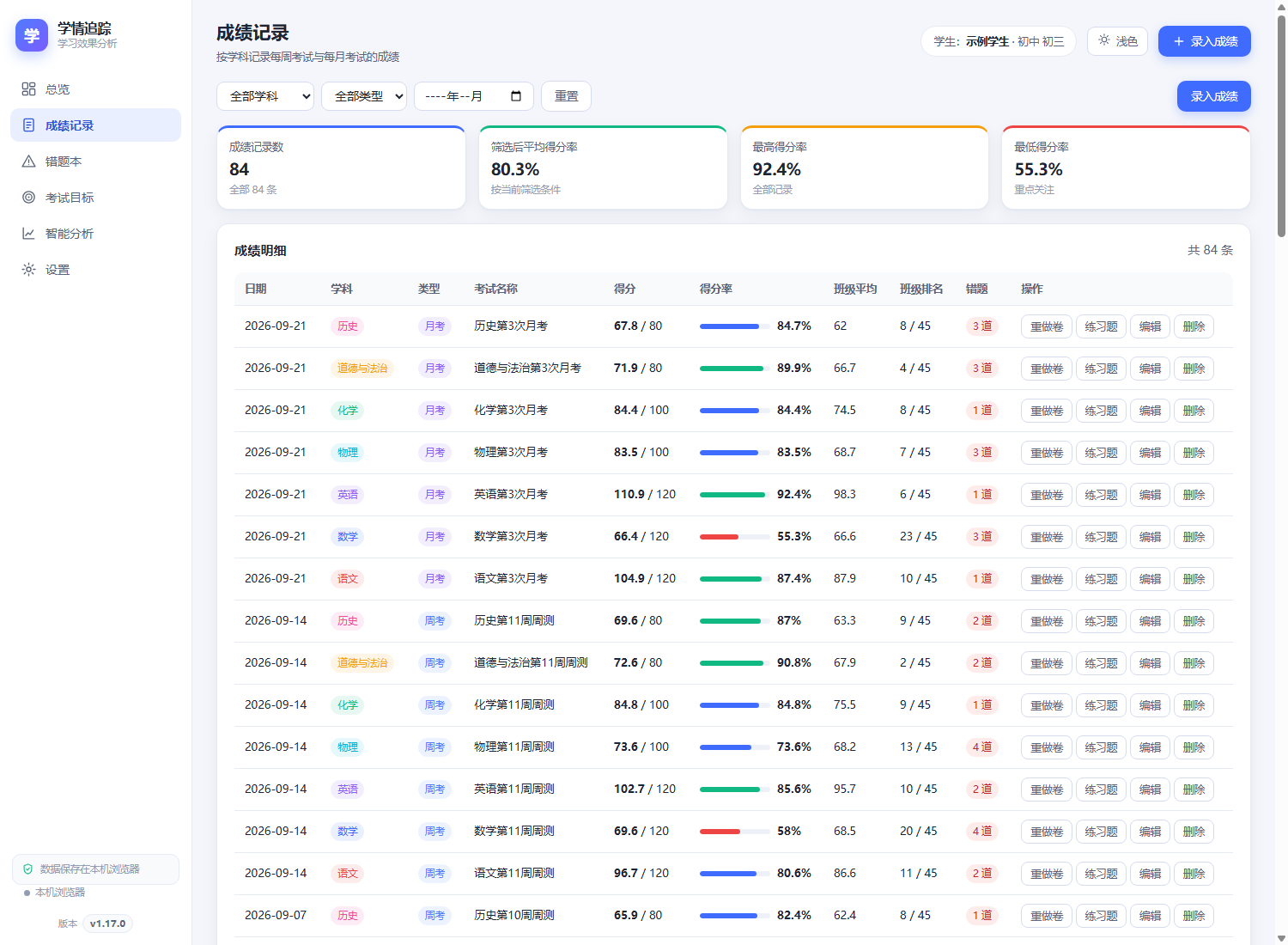1288x945 pixels.
Task: Open the calendar picker icon in month field
Action: click(516, 96)
